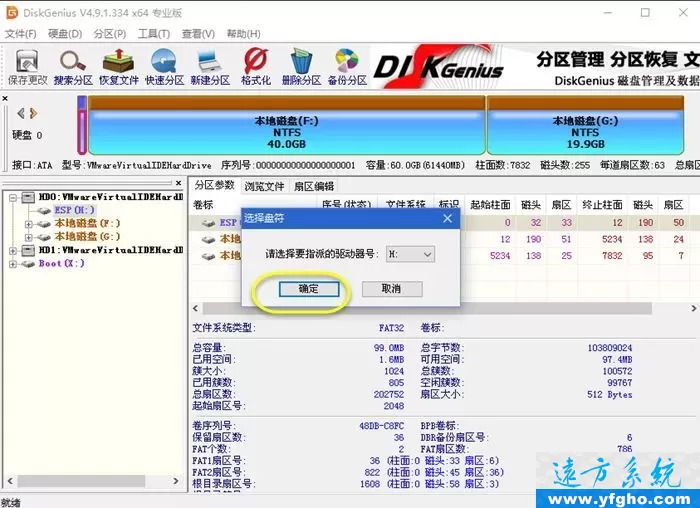700x508 pixels.
Task: Select the HD1 disk in the tree
Action: (x=111, y=250)
